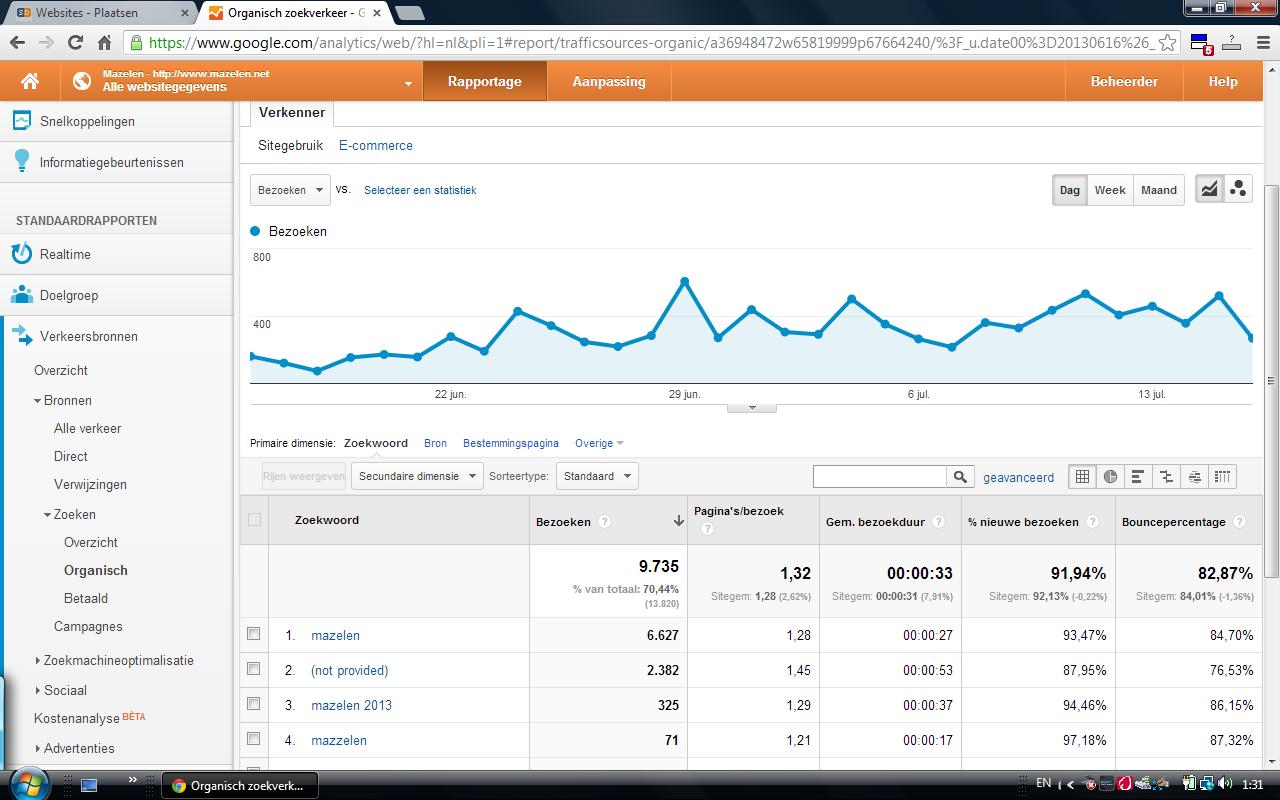Image resolution: width=1280 pixels, height=800 pixels.
Task: Open Kostenanalyse BÈTA report
Action: tap(90, 718)
